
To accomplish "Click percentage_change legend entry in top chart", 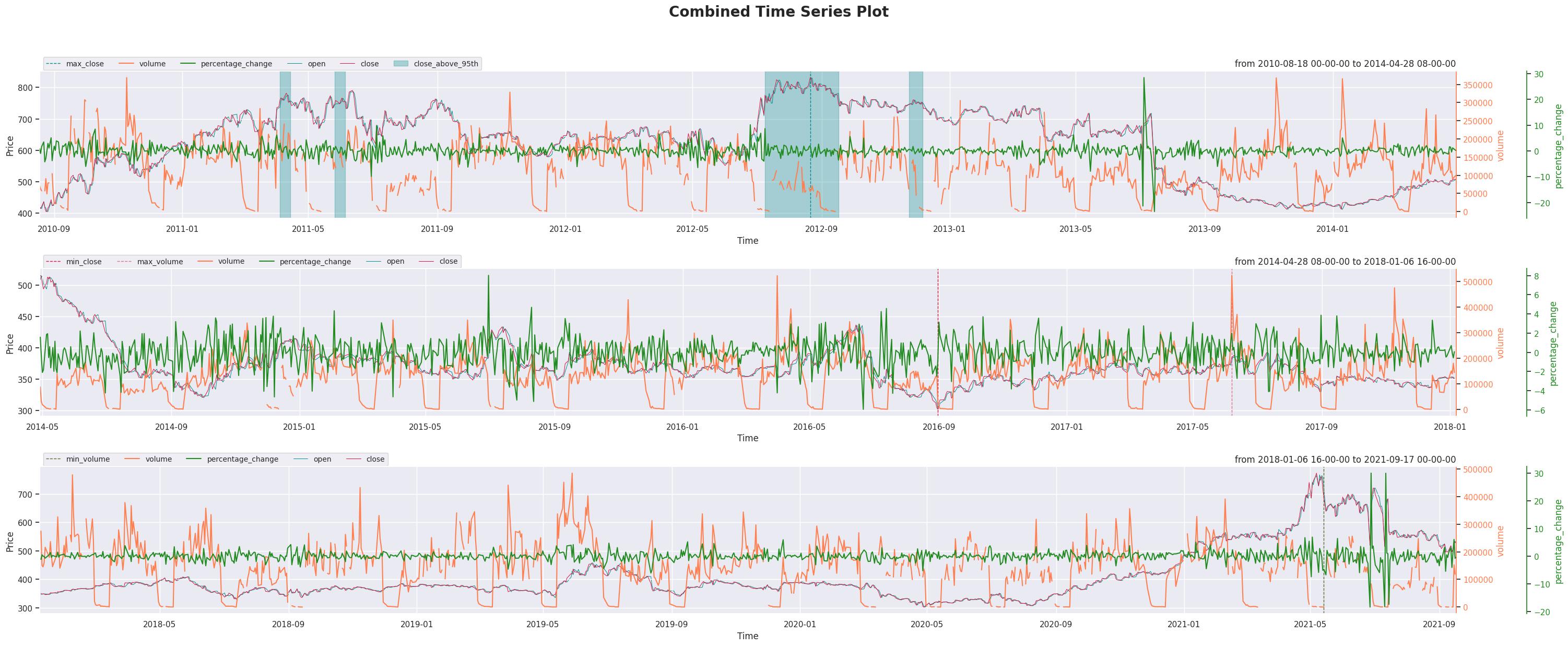I will pyautogui.click(x=236, y=64).
